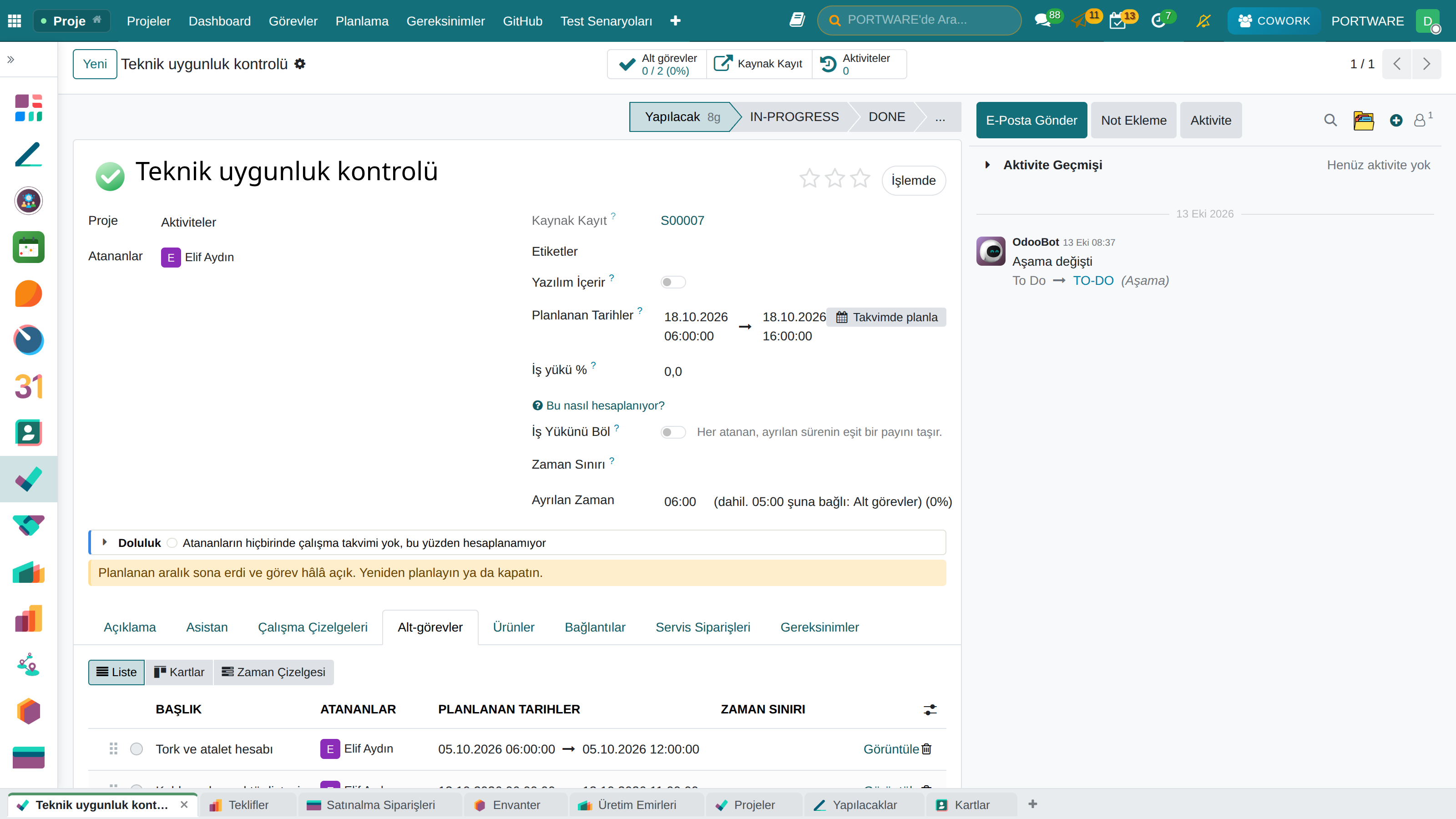Open chat messages icon with badge 88
The width and height of the screenshot is (1456, 819).
pyautogui.click(x=1043, y=21)
